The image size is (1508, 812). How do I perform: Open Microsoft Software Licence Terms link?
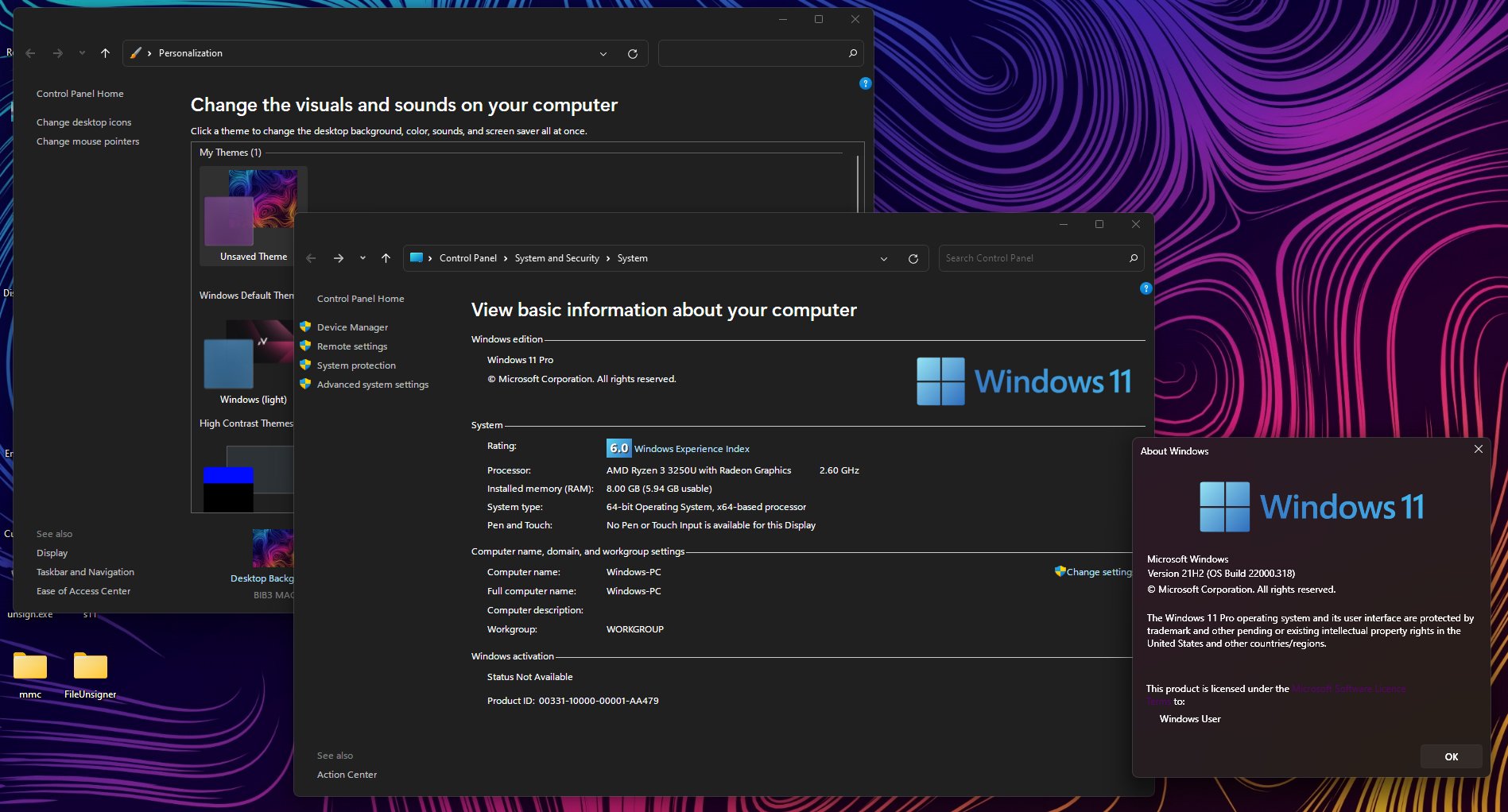(1348, 689)
